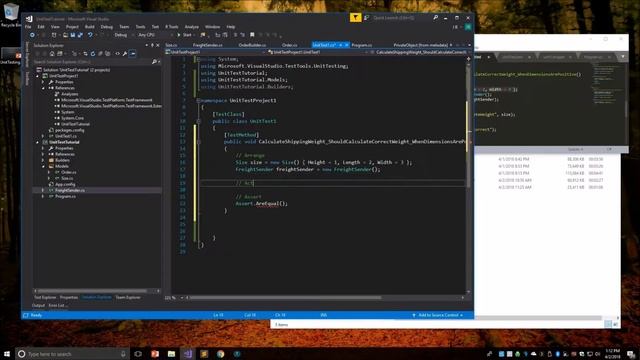Select the packages.config file
The image size is (640, 360).
(69, 130)
